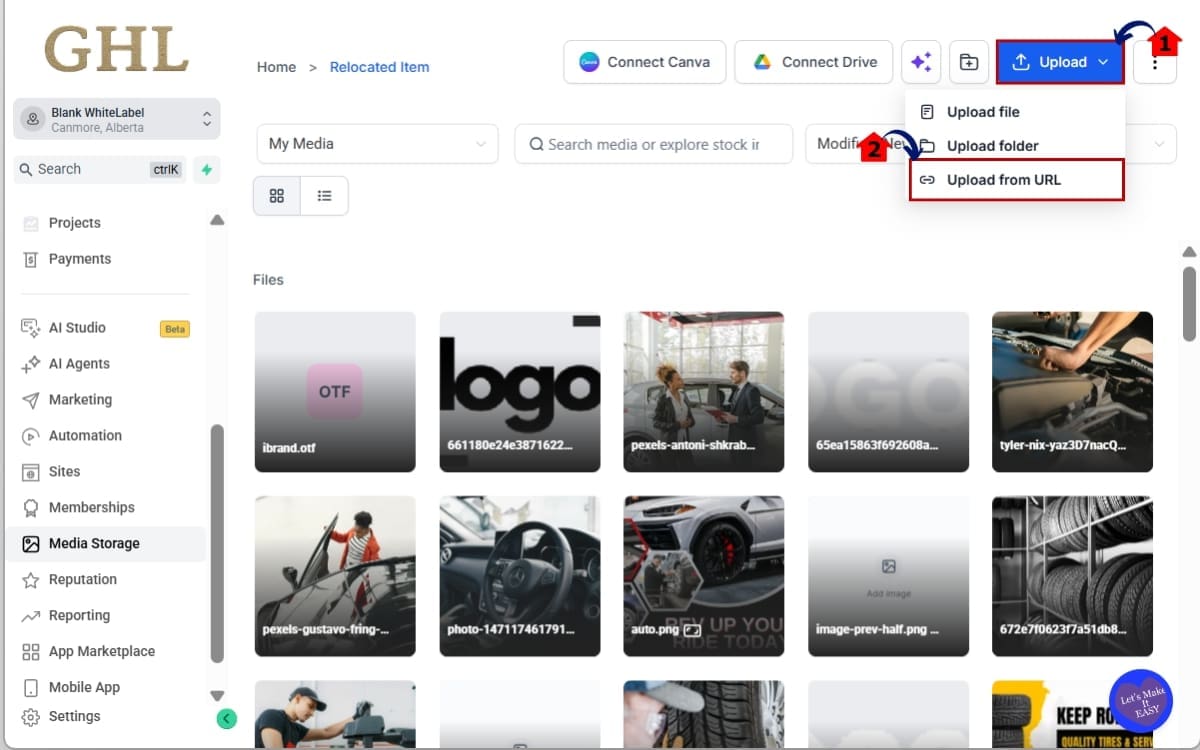
Task: Collapse sidebar with green arrow button
Action: [x=227, y=718]
